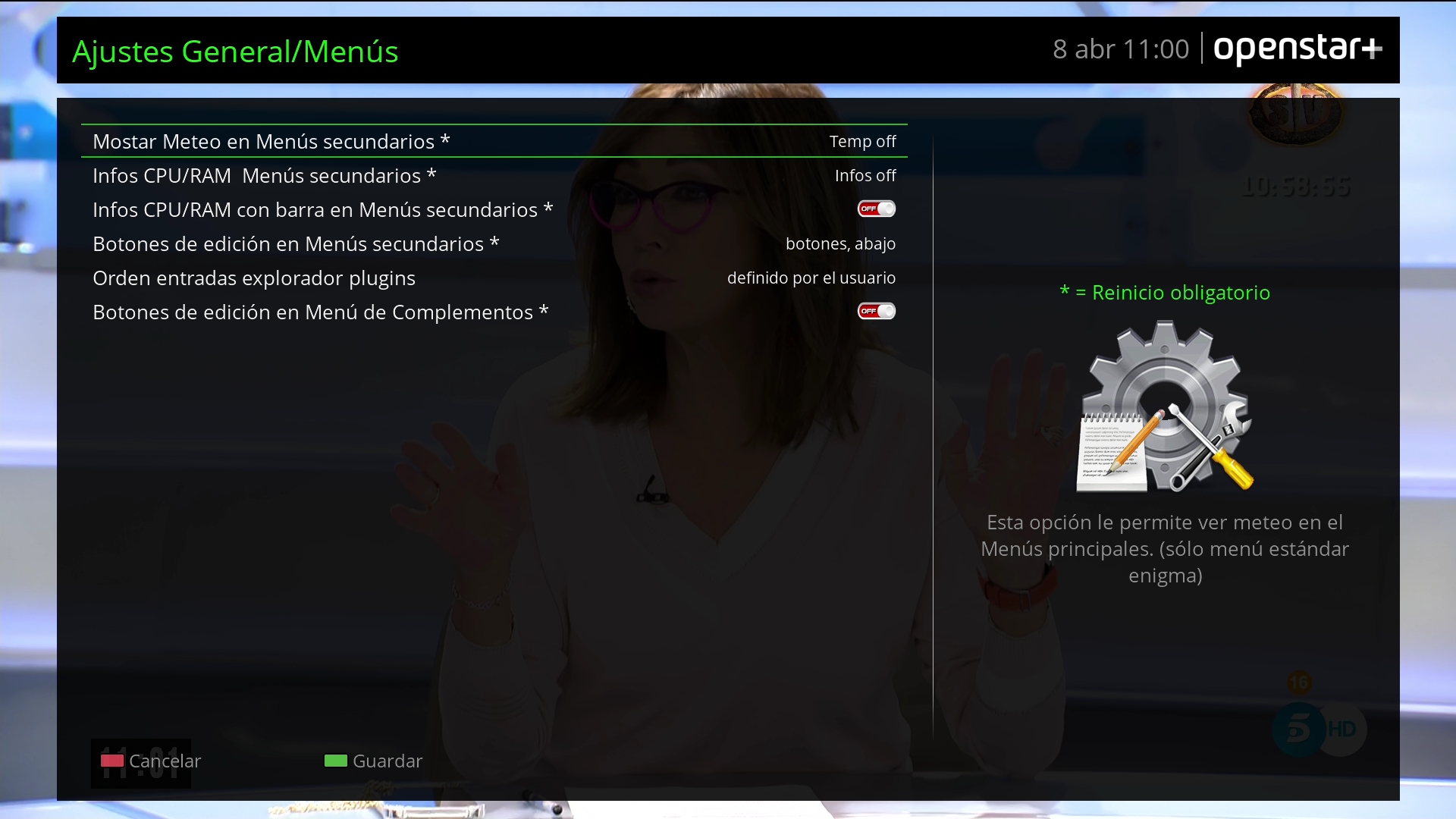Click the Ajustes General/Menús title
The image size is (1456, 819).
[235, 52]
